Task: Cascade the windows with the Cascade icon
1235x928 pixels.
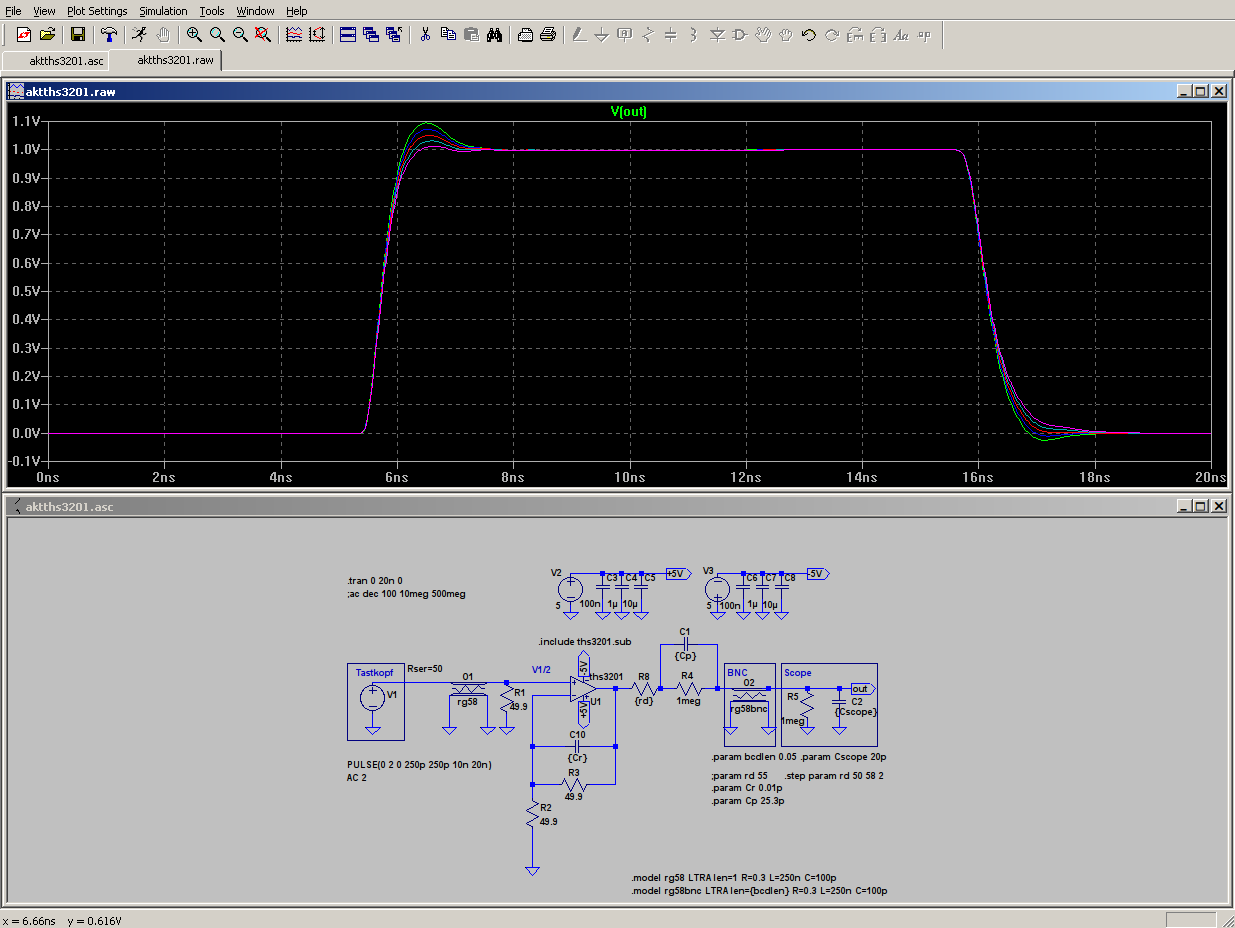Action: point(371,34)
